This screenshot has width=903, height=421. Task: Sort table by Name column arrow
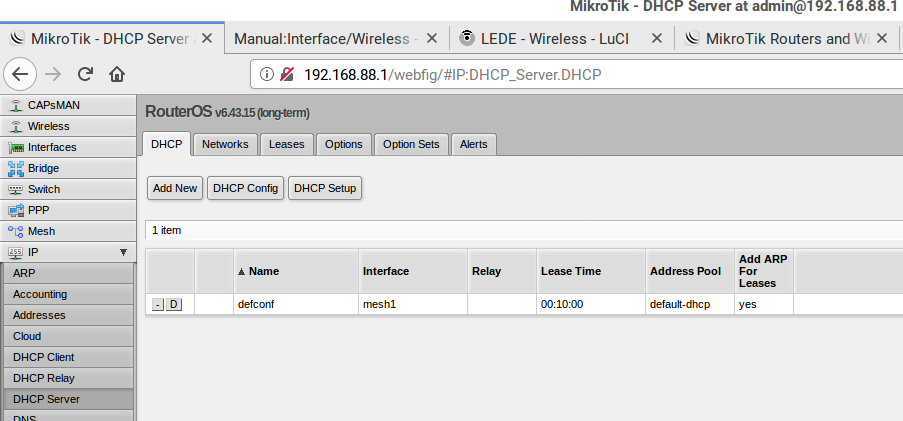(x=241, y=271)
